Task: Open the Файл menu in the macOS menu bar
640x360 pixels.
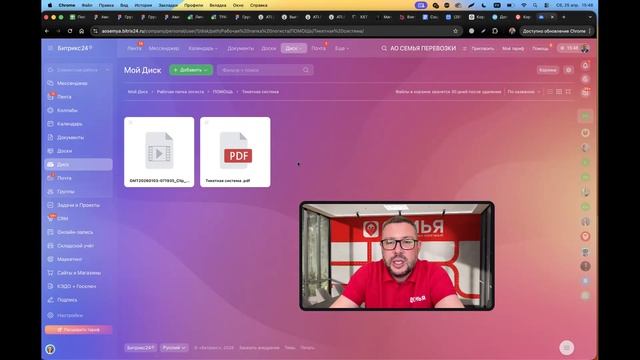Action: (x=87, y=5)
